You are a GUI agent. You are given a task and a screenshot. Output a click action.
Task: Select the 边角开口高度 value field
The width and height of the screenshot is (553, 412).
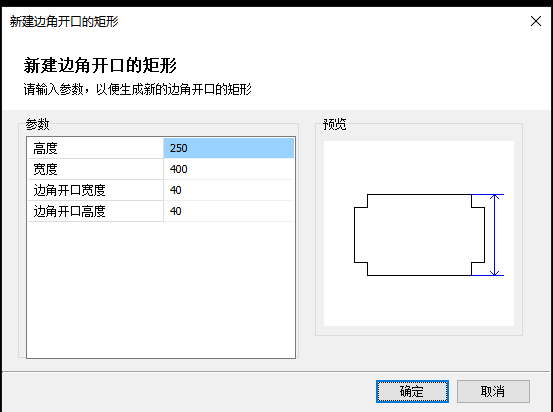229,211
